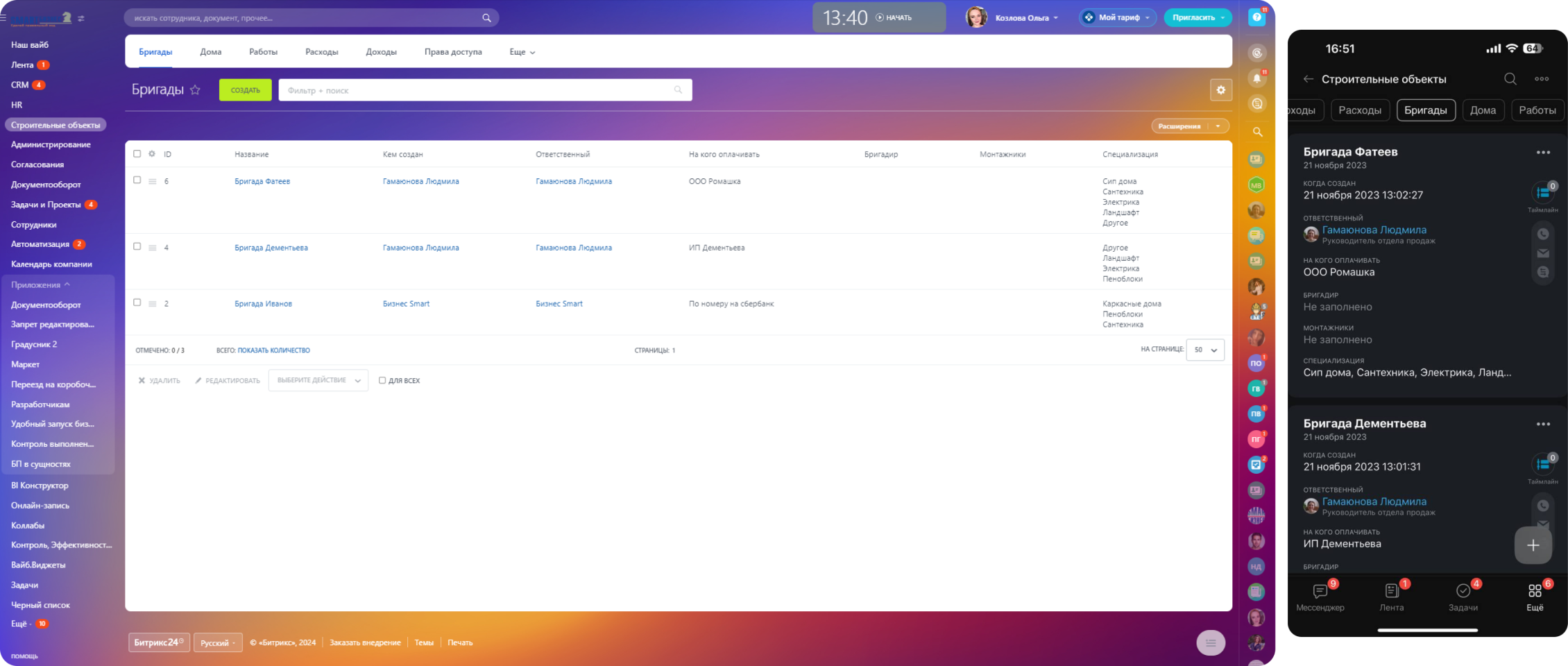This screenshot has width=1568, height=666.
Task: Open column settings gear in table header
Action: click(x=152, y=154)
